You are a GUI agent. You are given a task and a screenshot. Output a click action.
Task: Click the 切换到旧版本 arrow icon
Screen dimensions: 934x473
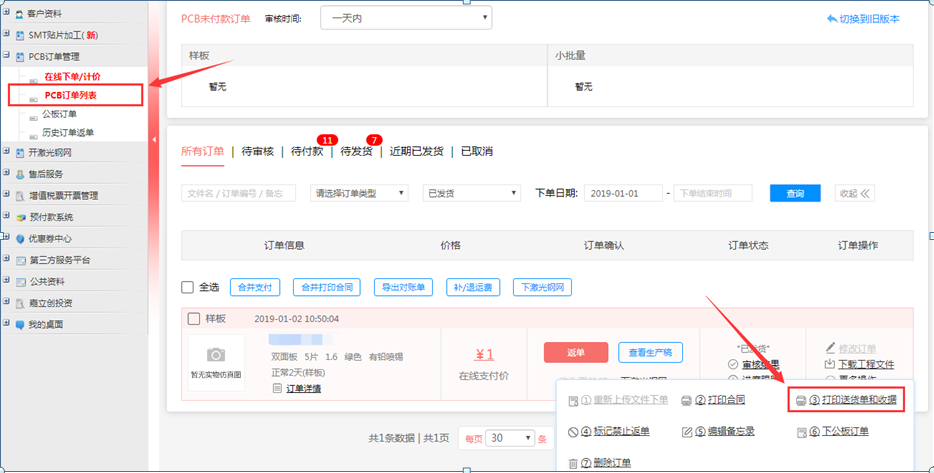click(x=832, y=19)
